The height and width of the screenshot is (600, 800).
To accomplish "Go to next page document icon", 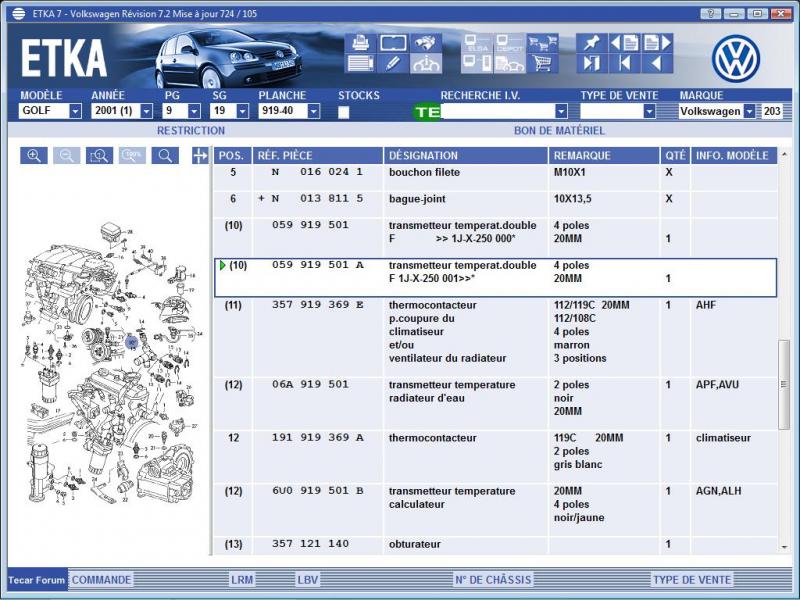I will tap(657, 43).
